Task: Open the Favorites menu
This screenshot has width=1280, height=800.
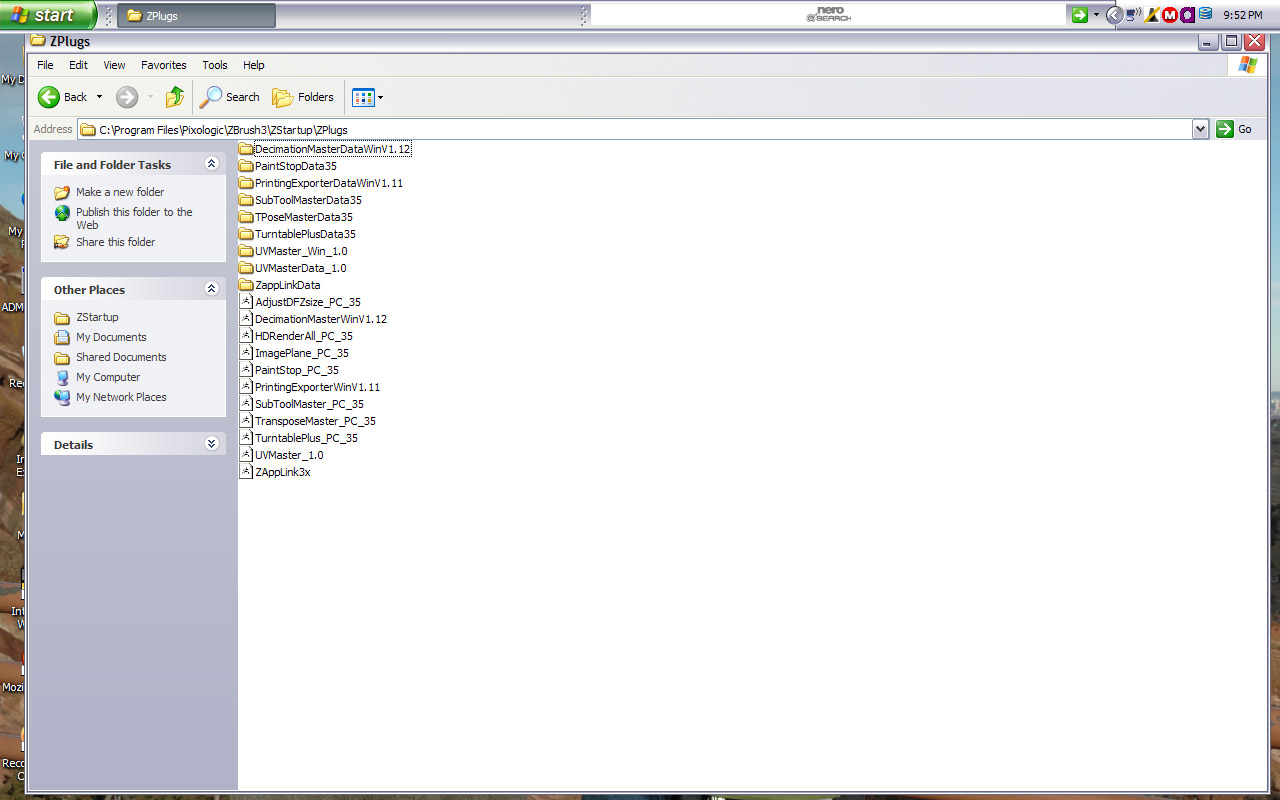Action: (x=164, y=65)
